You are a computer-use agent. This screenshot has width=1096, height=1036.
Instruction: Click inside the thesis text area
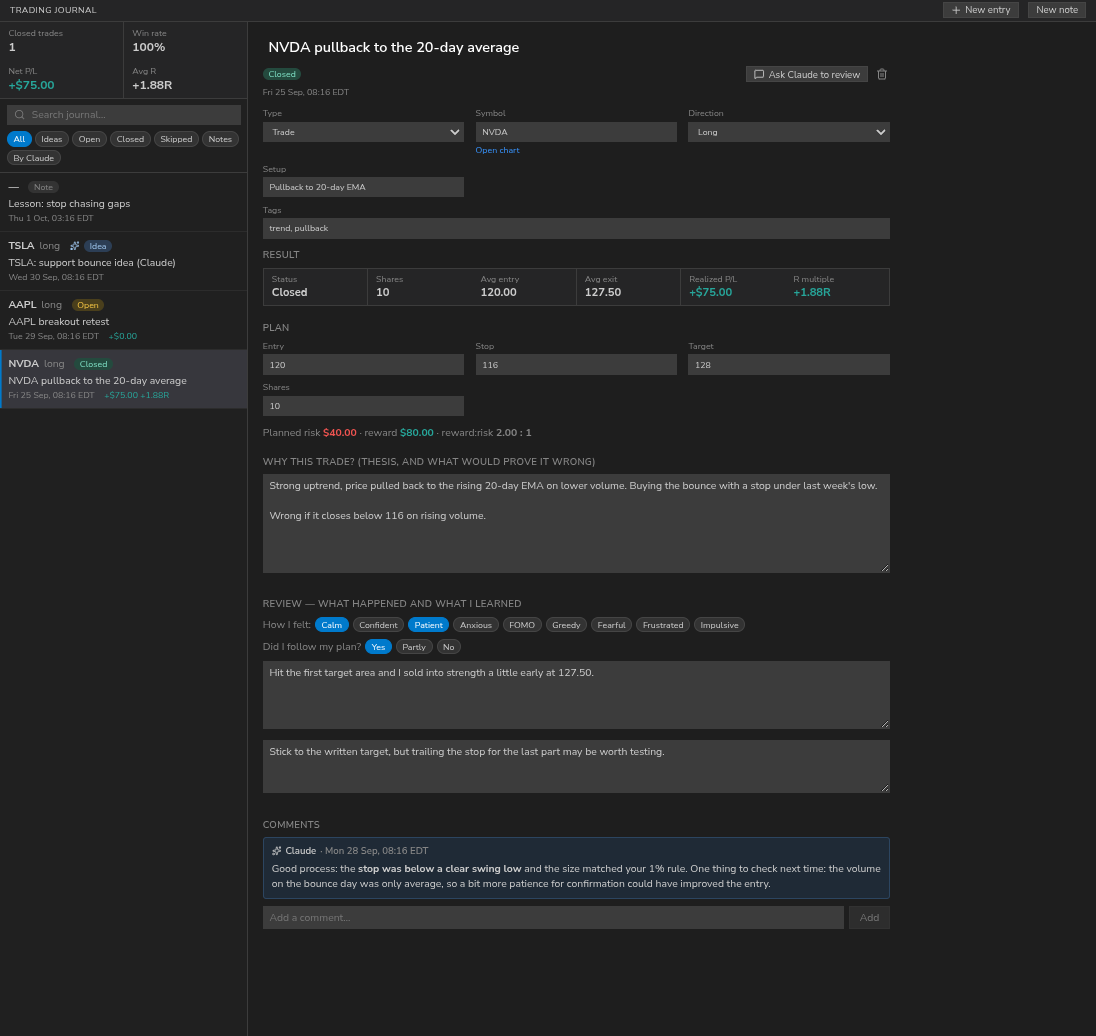click(576, 524)
